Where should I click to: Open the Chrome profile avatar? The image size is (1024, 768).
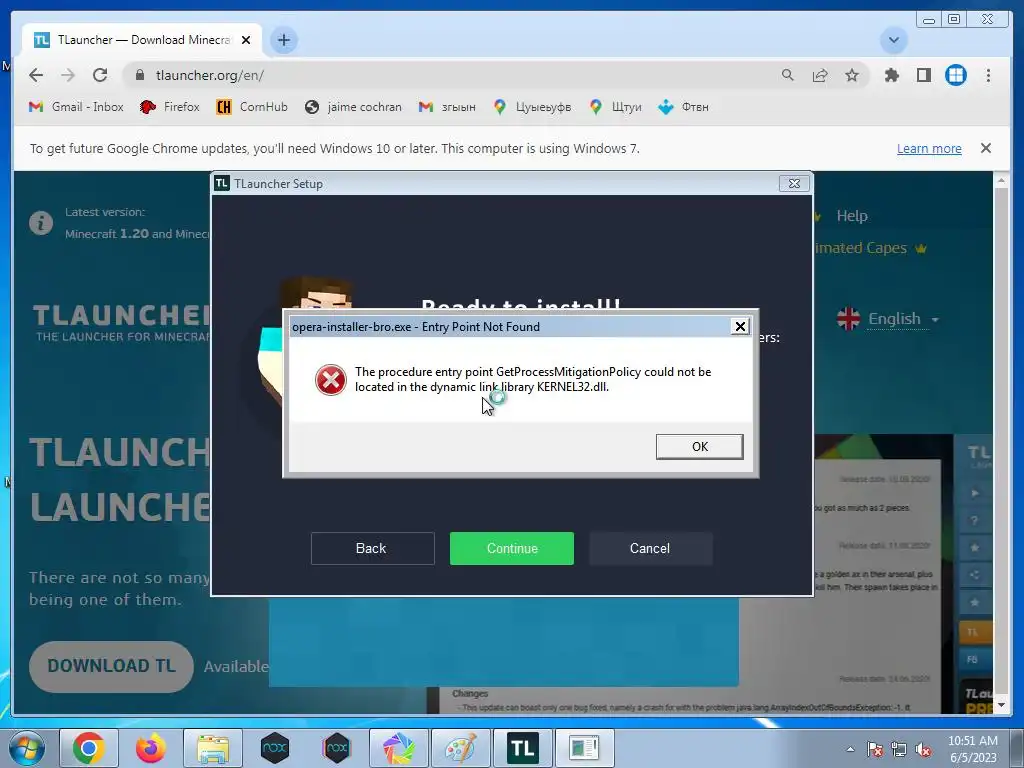[955, 75]
